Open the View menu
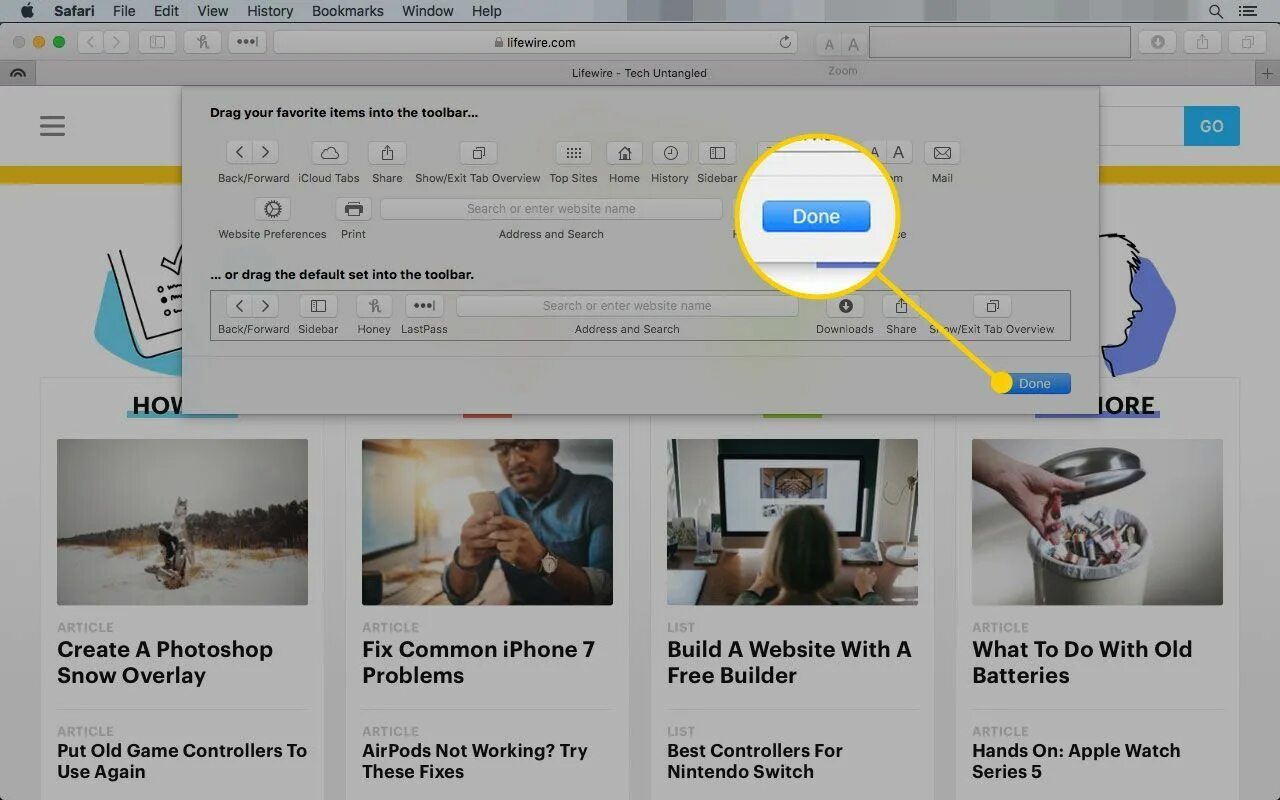The height and width of the screenshot is (800, 1280). click(x=213, y=11)
